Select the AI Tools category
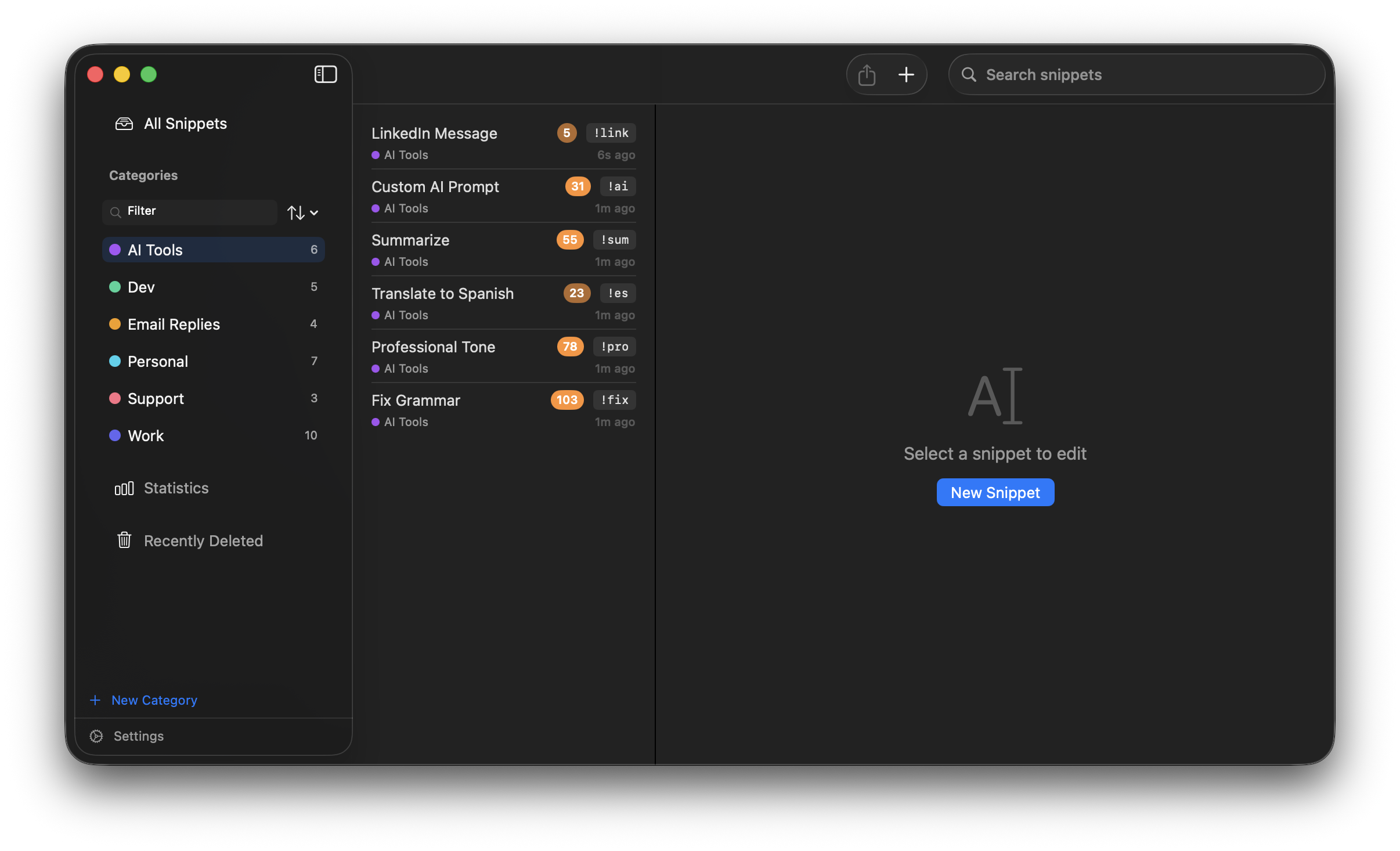The height and width of the screenshot is (851, 1400). point(213,250)
